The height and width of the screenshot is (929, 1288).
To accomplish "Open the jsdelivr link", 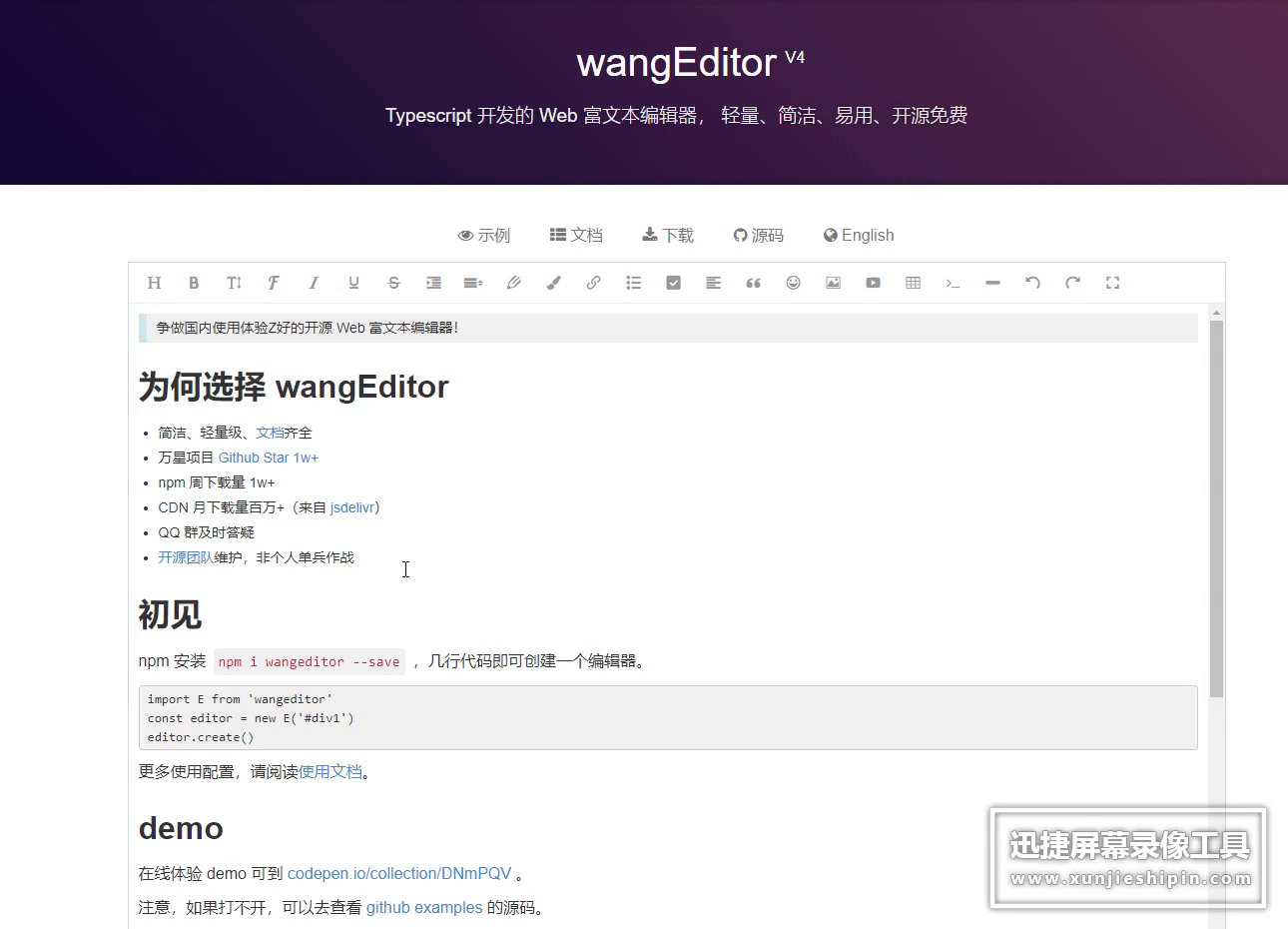I will 351,507.
